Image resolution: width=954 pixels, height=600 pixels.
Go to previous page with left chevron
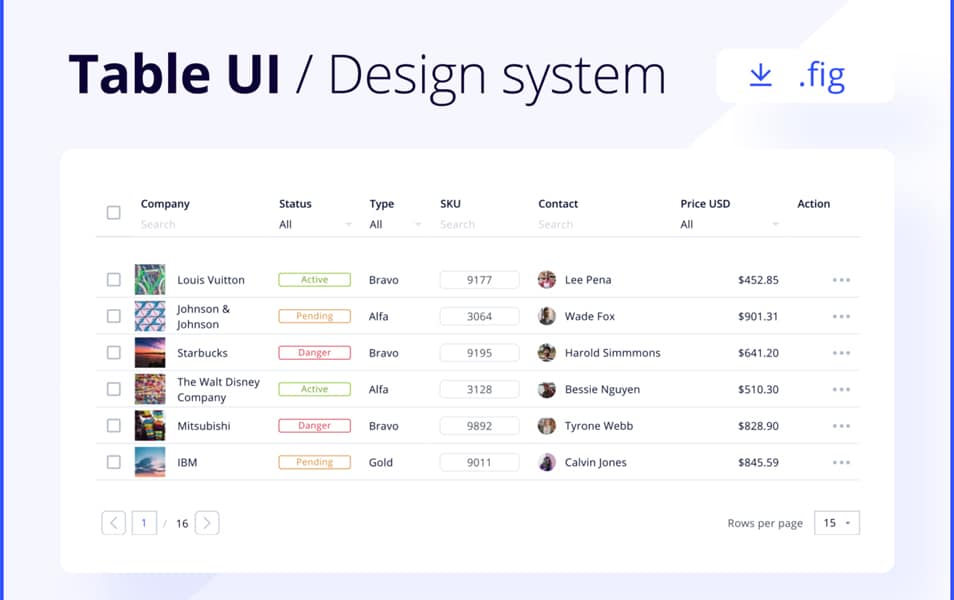point(113,522)
